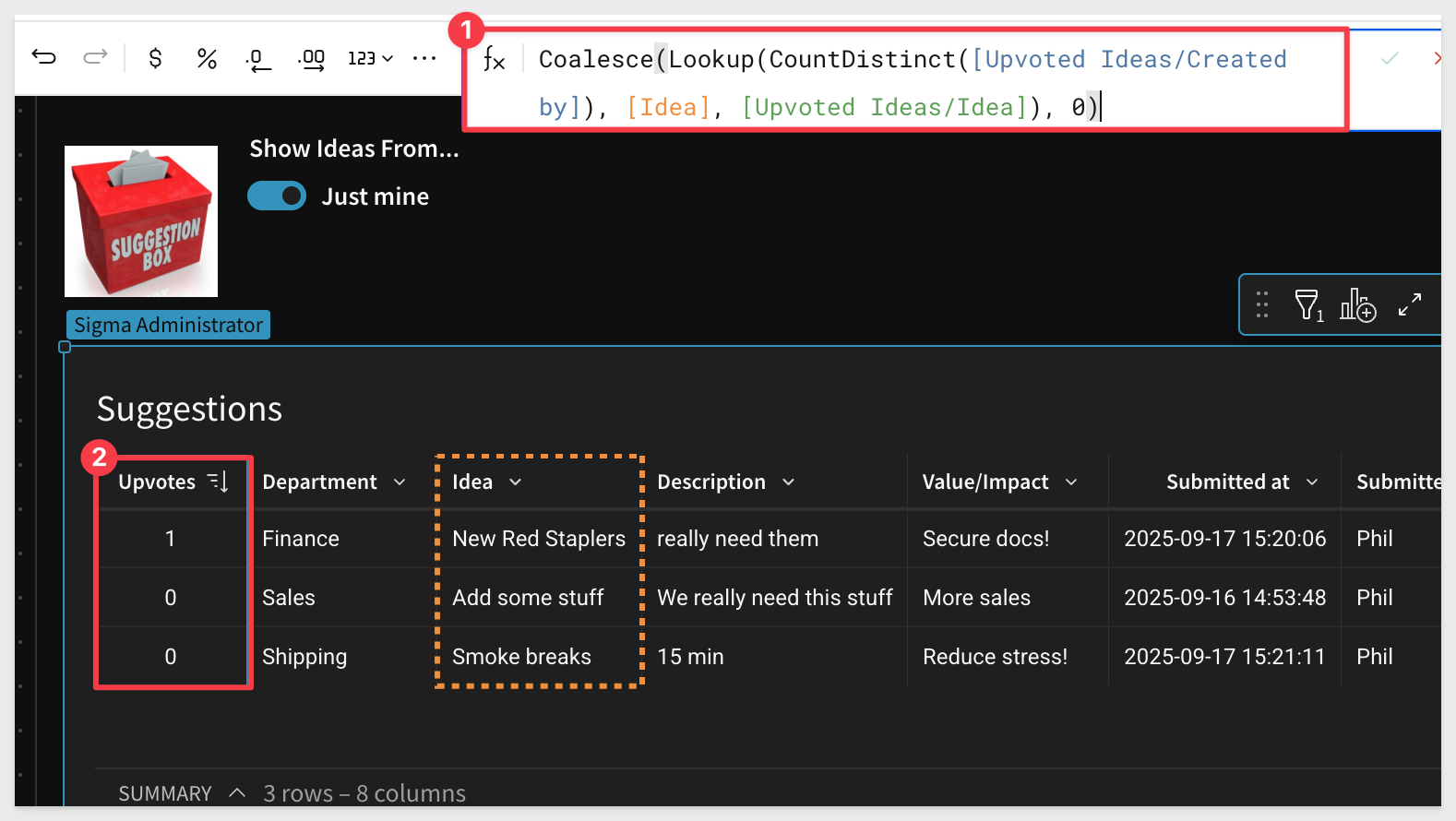
Task: Open the Description column menu arrow
Action: [x=789, y=482]
